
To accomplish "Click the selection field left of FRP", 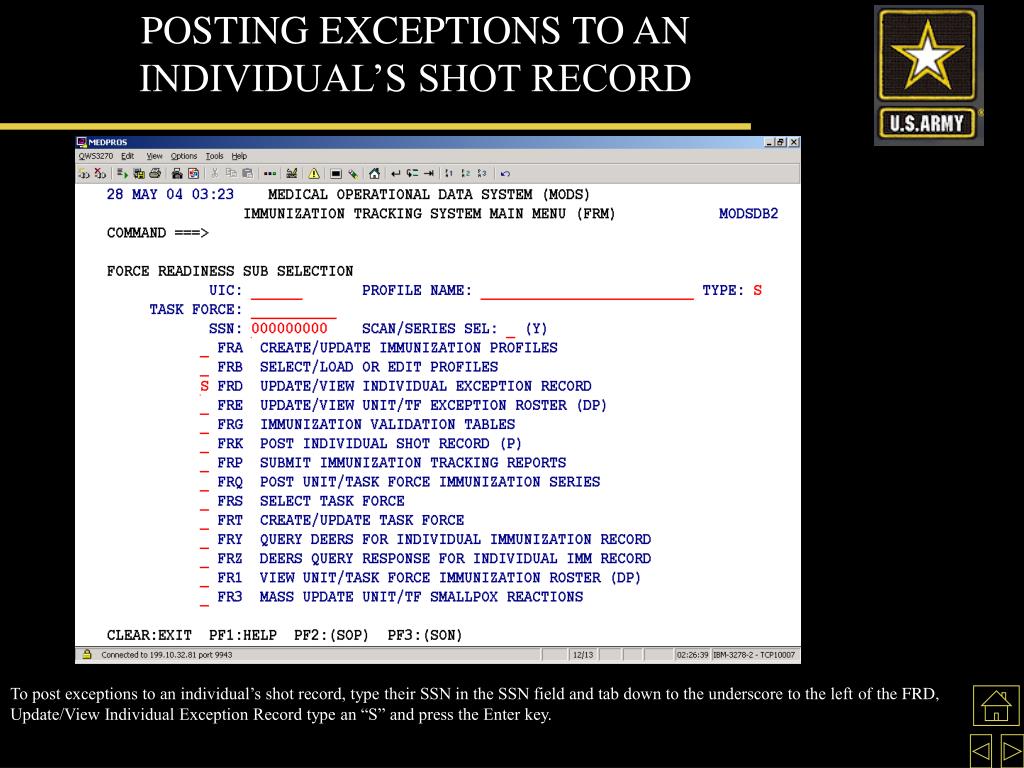I will click(x=204, y=463).
